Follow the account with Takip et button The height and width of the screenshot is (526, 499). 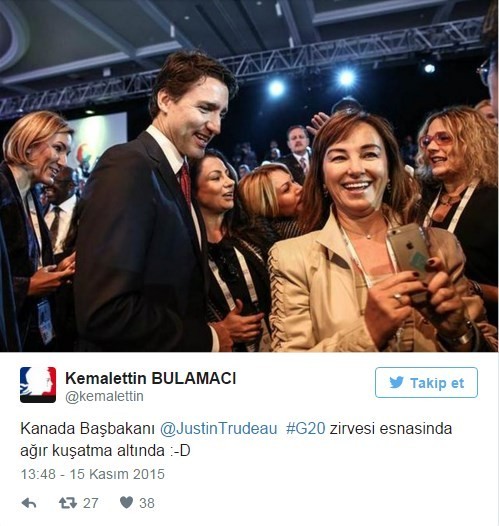(x=426, y=382)
